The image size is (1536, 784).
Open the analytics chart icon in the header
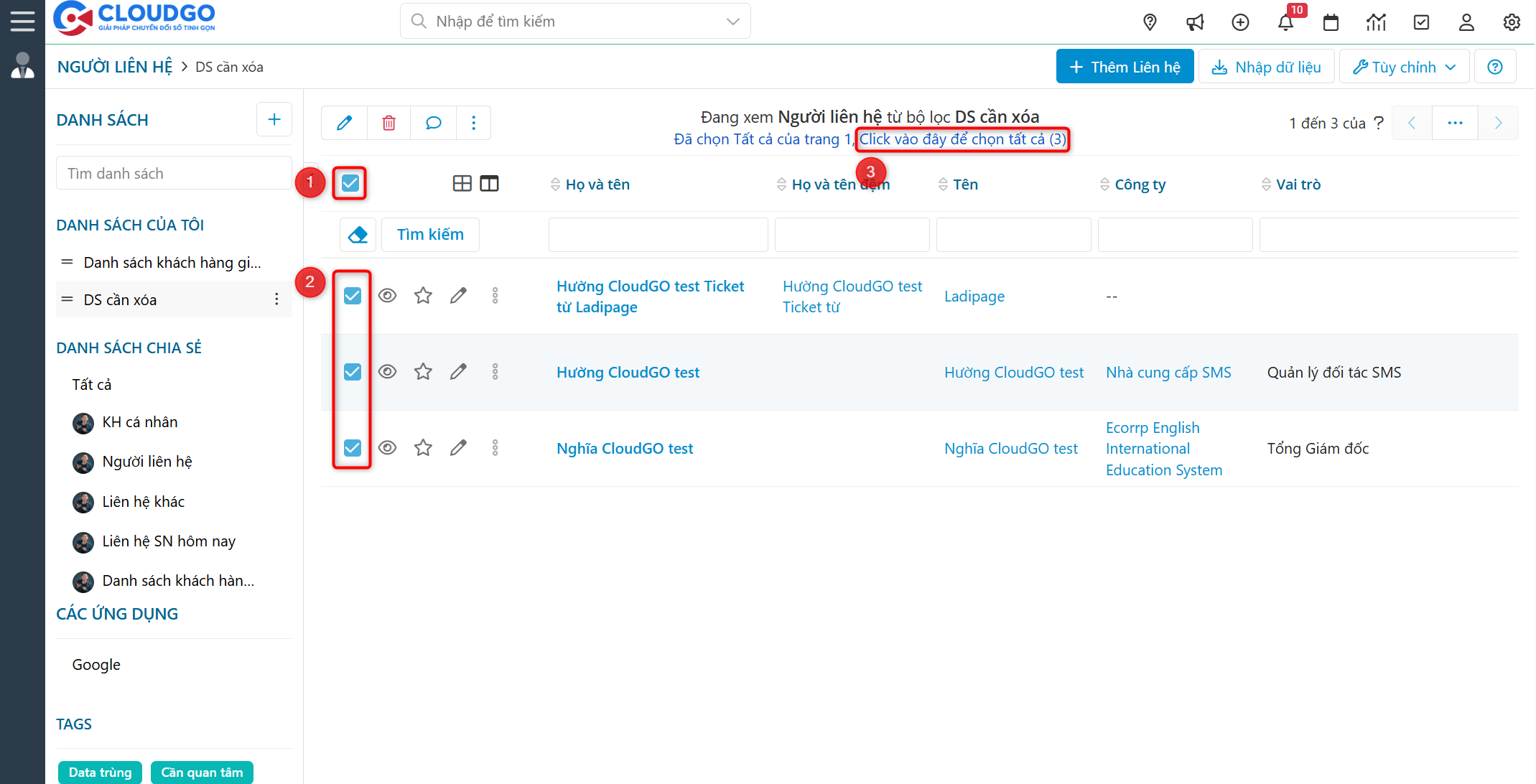pyautogui.click(x=1376, y=22)
